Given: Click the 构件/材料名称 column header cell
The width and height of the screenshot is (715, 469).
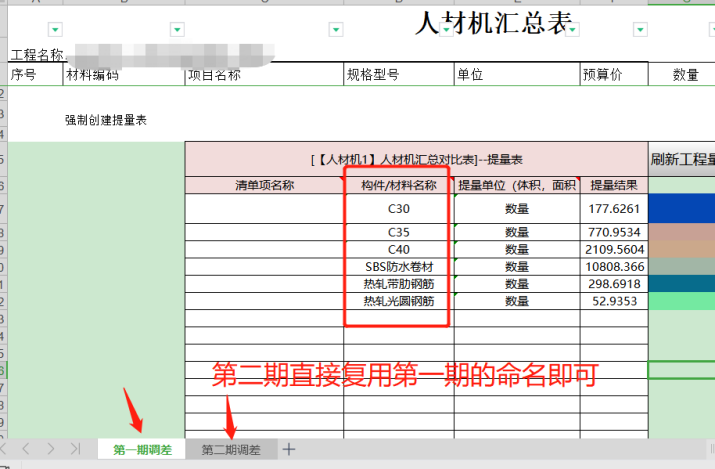Looking at the screenshot, I should (399, 185).
